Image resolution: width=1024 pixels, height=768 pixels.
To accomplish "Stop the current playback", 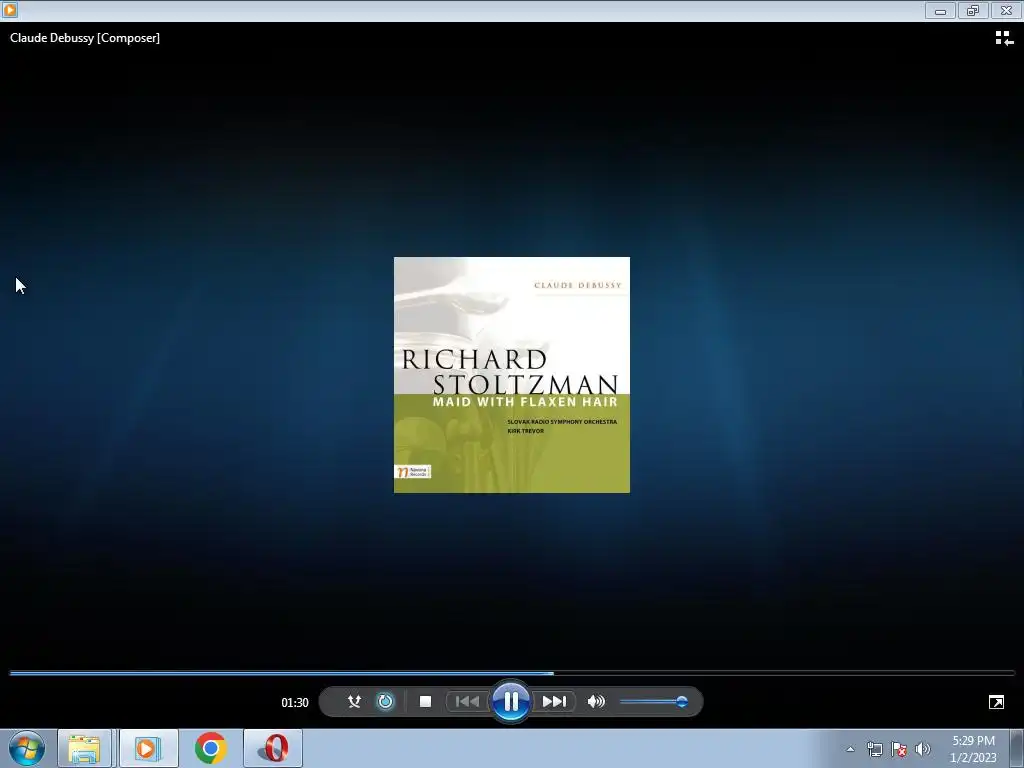I will tap(425, 701).
